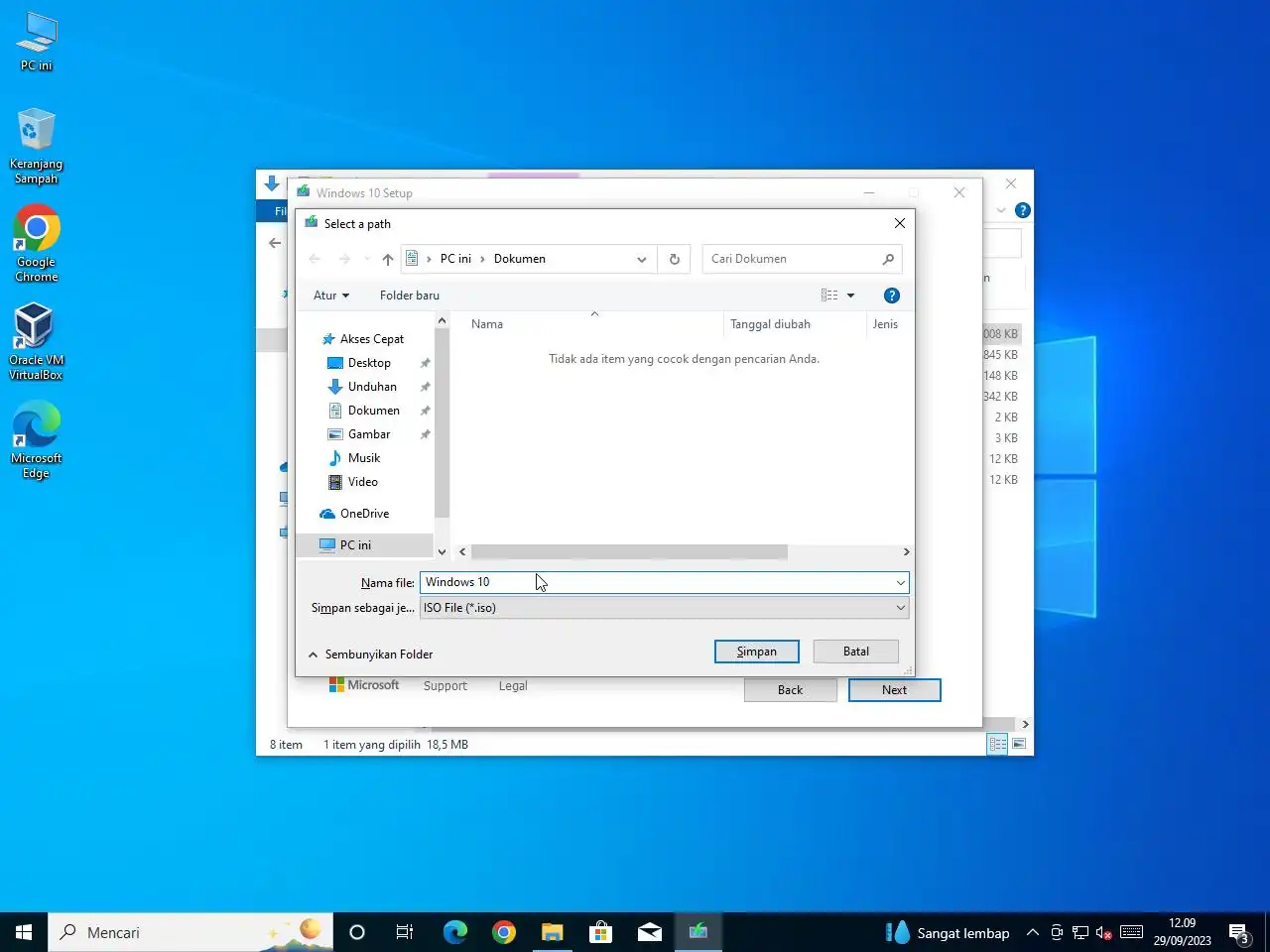This screenshot has height=952, width=1270.
Task: Click the view layout icon in dialog toolbar
Action: click(829, 296)
